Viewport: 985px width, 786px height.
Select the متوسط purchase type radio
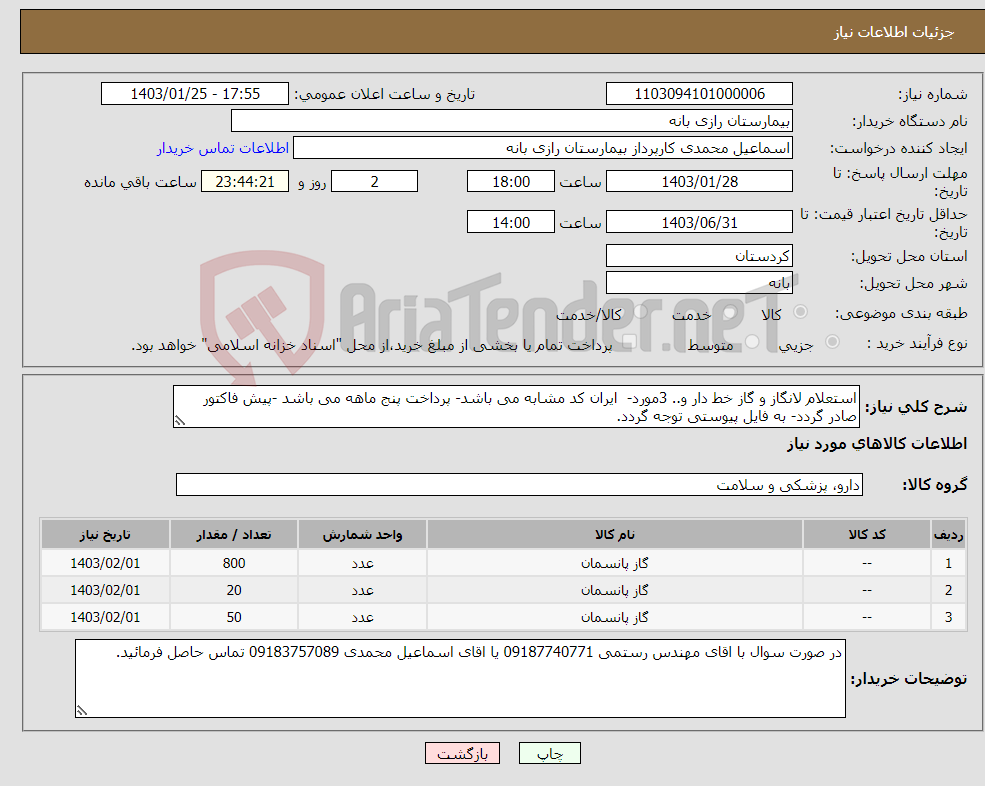(x=752, y=342)
